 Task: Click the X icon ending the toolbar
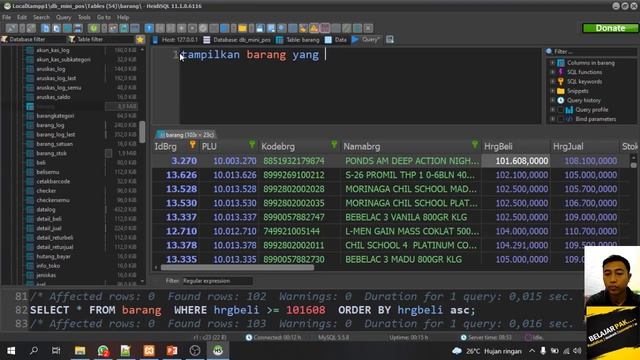click(368, 28)
